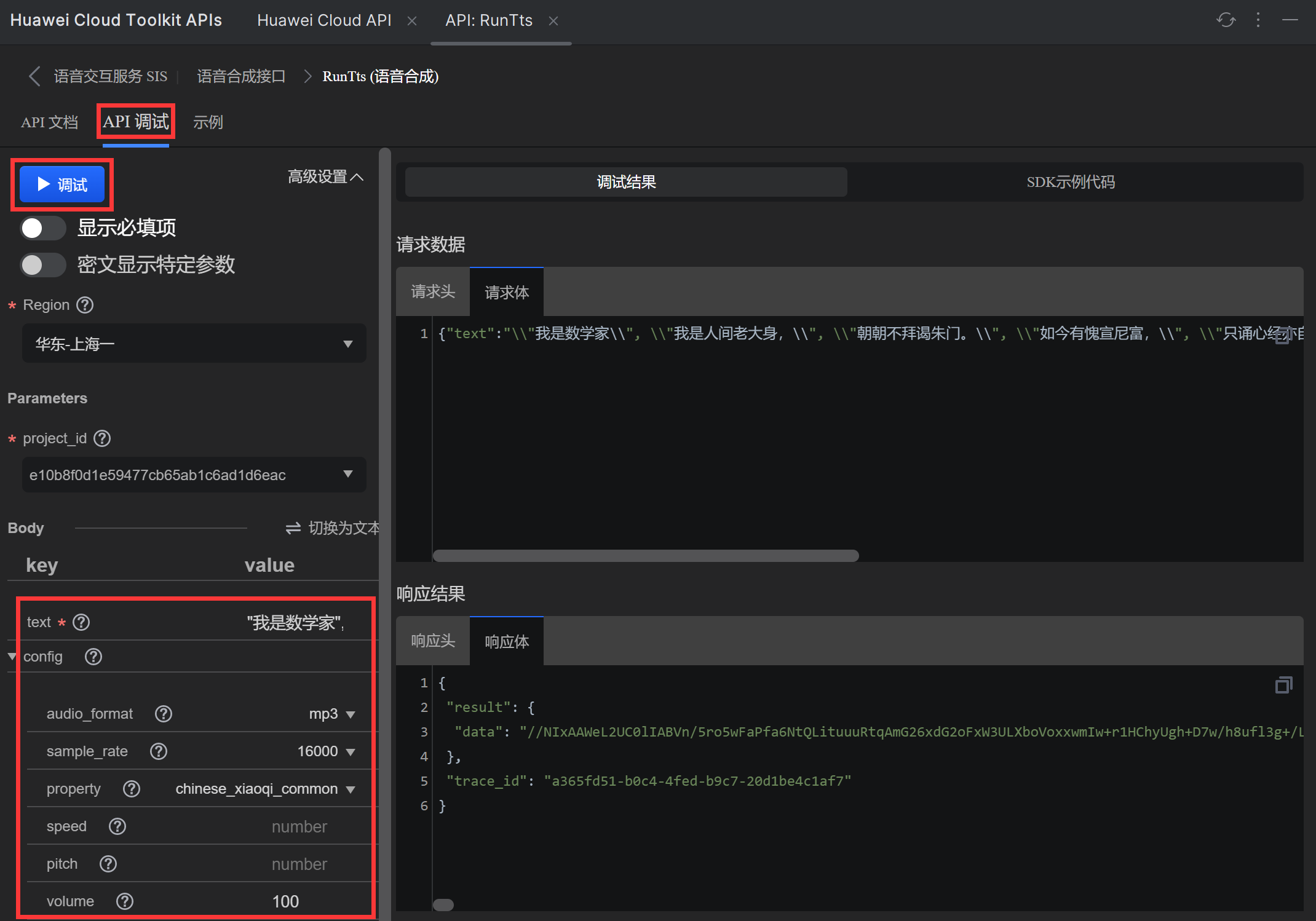The image size is (1316, 921).
Task: Click the request body horizontal scrollbar
Action: [645, 556]
